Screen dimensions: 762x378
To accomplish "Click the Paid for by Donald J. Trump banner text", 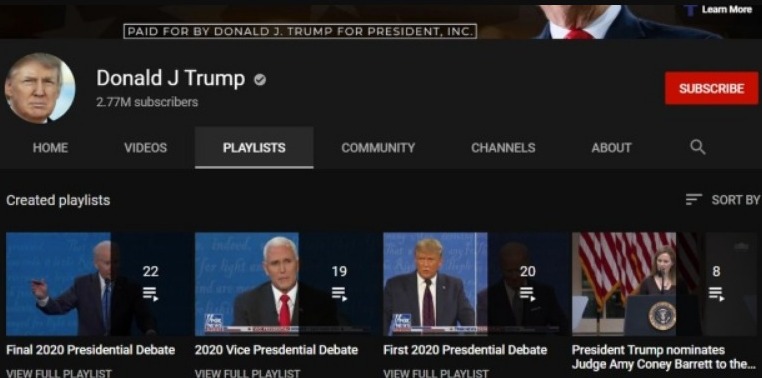I will coord(300,32).
